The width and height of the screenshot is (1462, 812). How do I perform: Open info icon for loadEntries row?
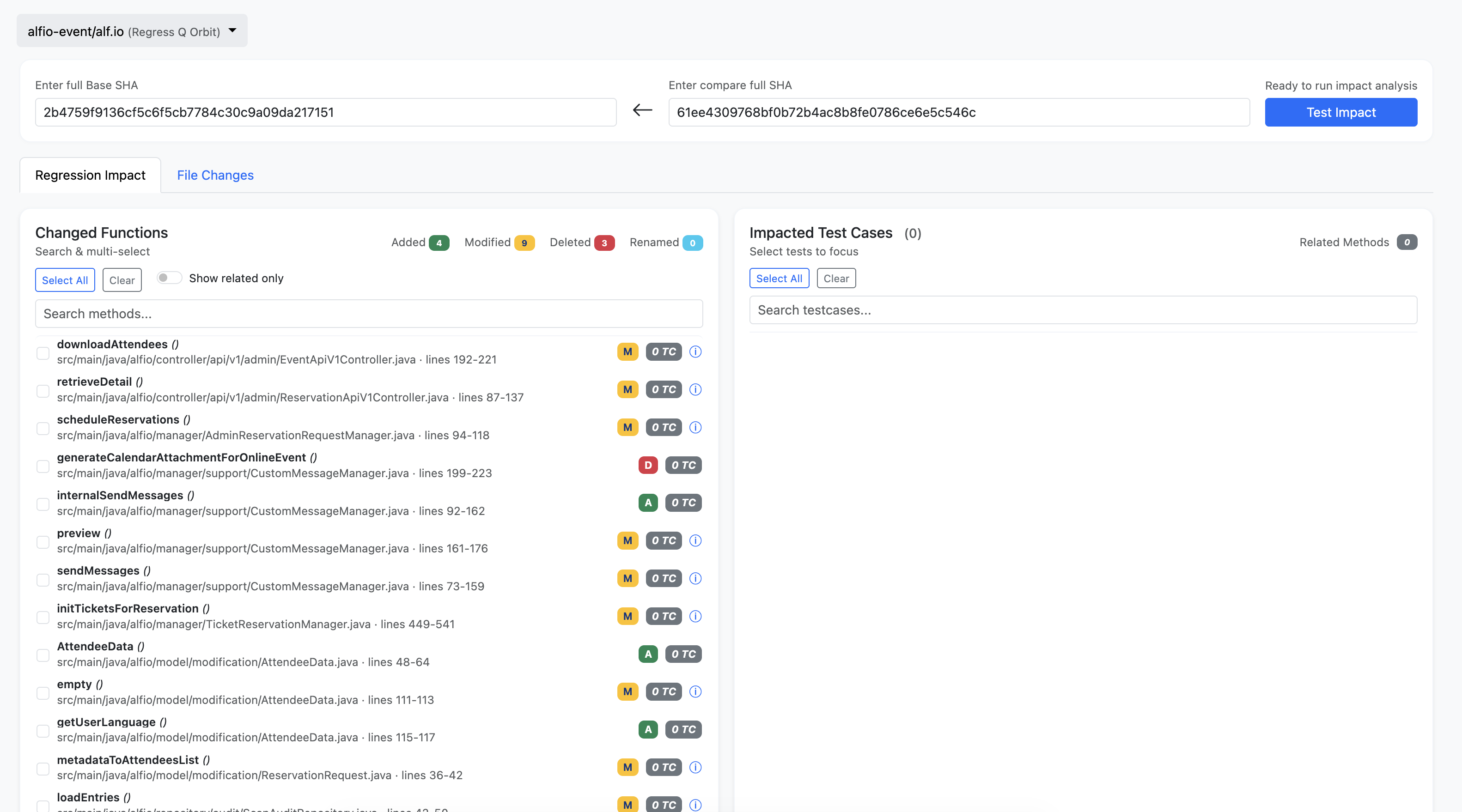click(x=695, y=805)
